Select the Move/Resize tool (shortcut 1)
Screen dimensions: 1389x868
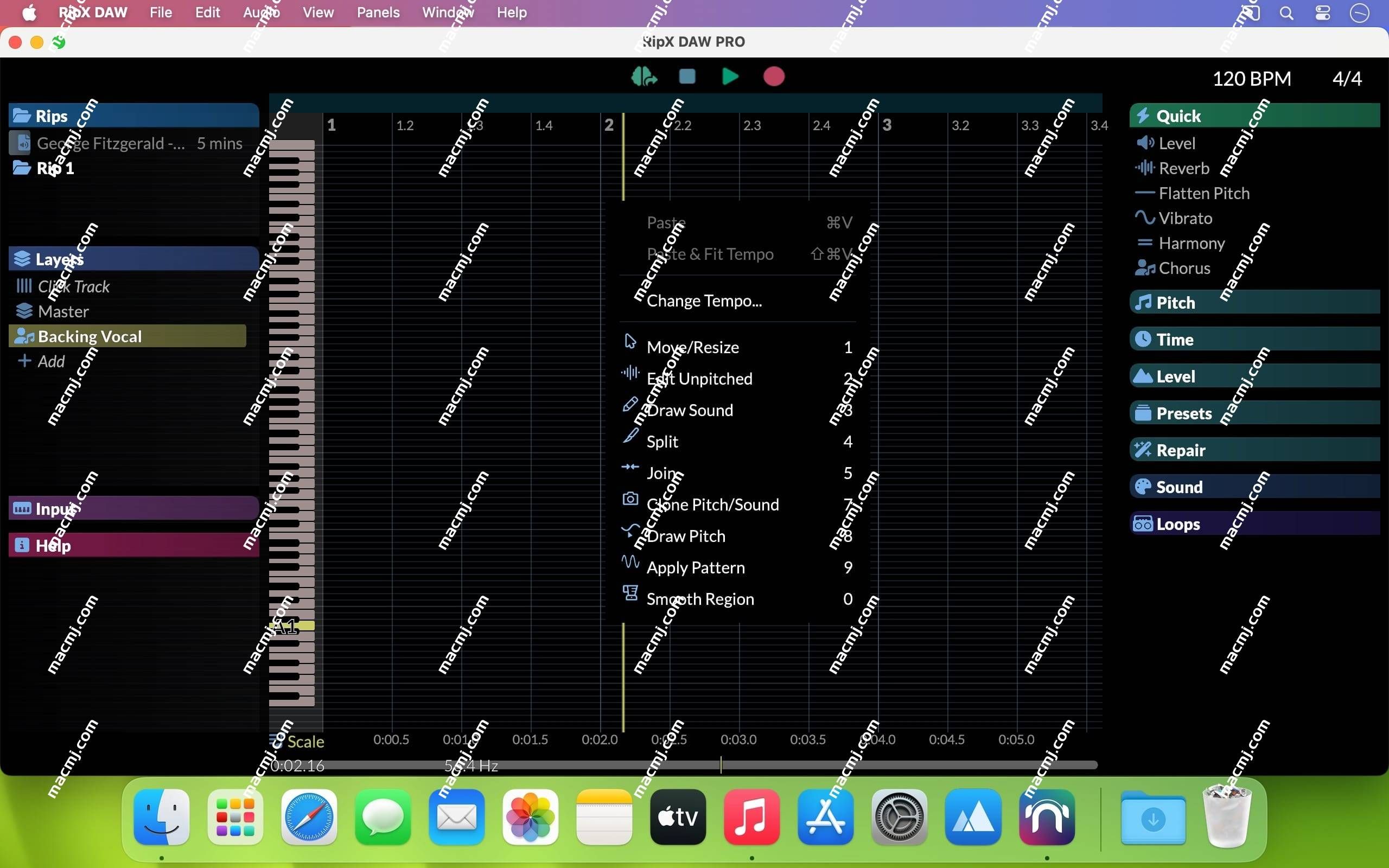coord(693,347)
